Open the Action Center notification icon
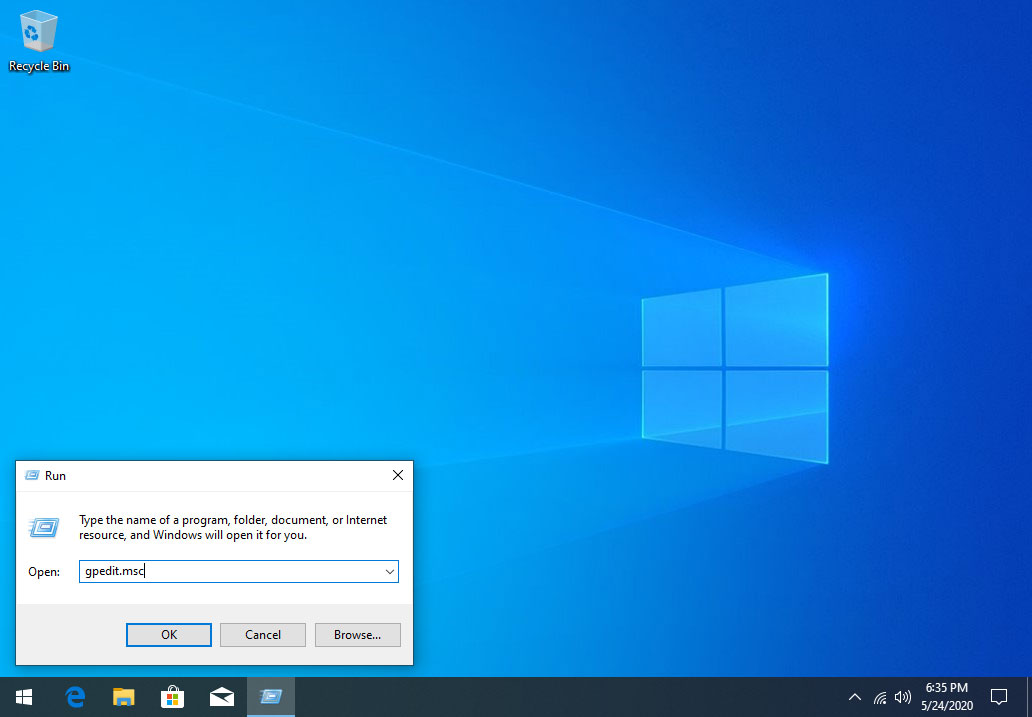This screenshot has width=1032, height=717. pyautogui.click(x=999, y=697)
